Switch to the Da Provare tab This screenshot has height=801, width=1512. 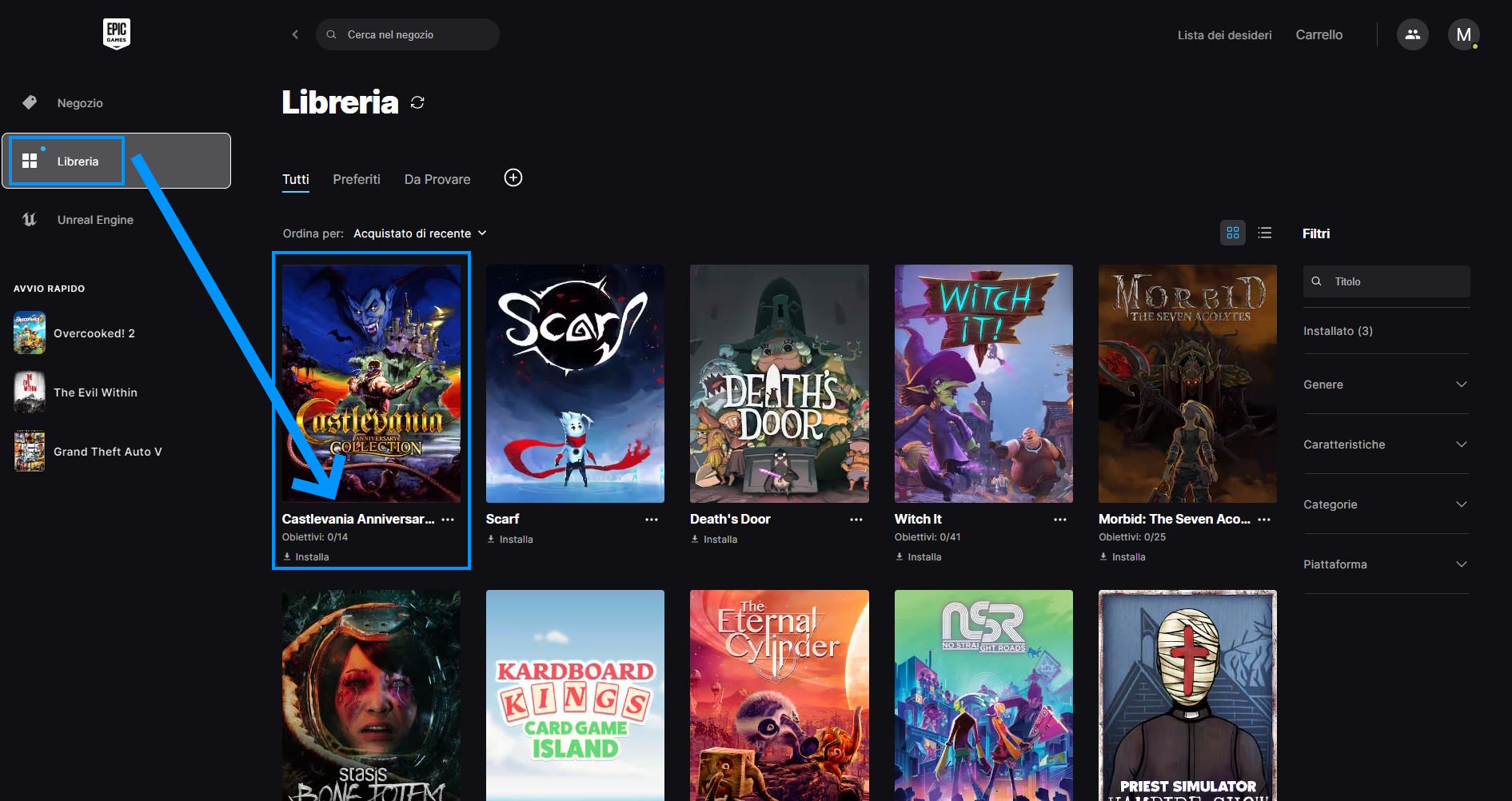437,179
